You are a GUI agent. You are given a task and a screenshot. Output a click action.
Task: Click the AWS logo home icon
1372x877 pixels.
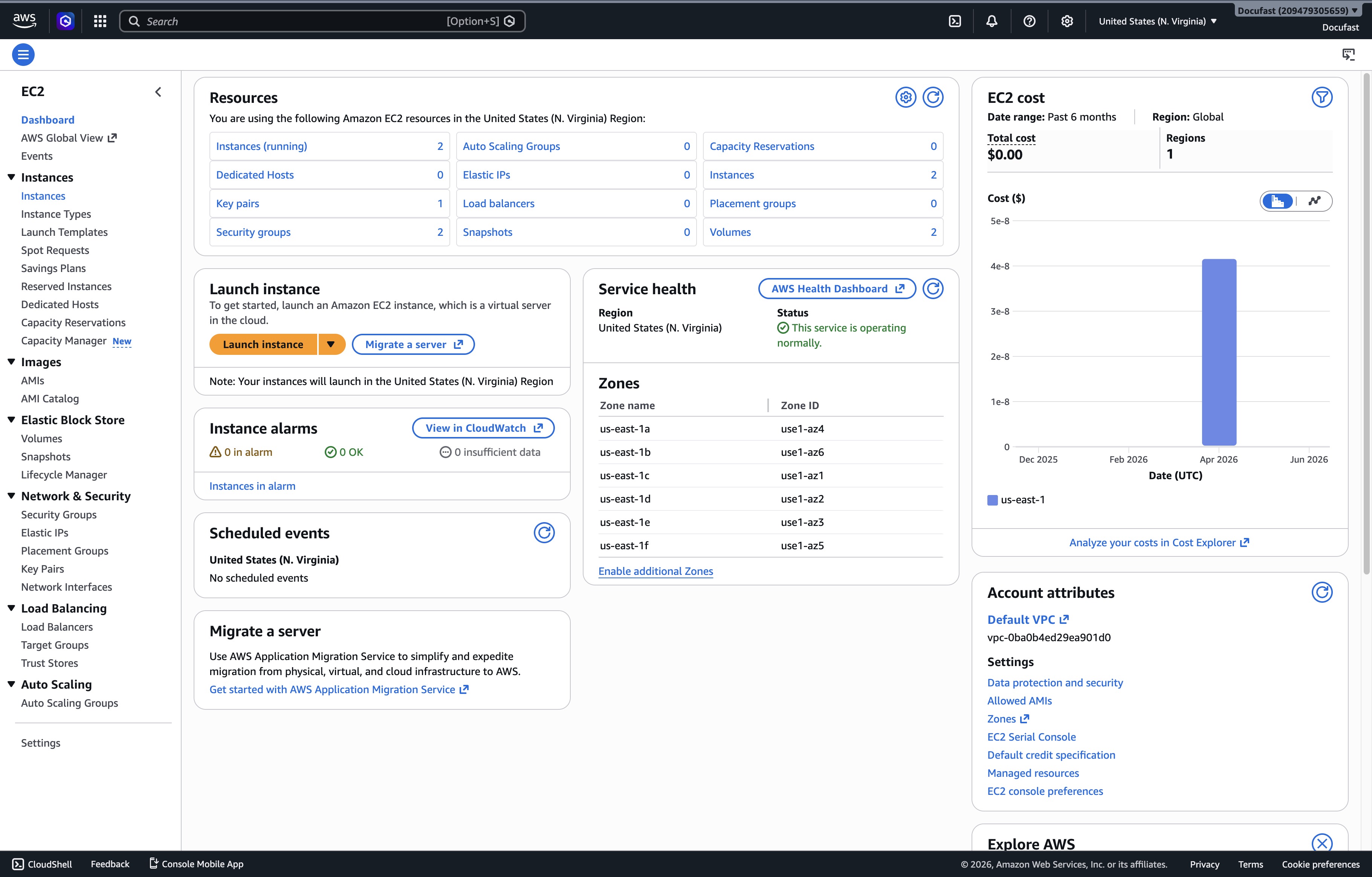tap(24, 20)
